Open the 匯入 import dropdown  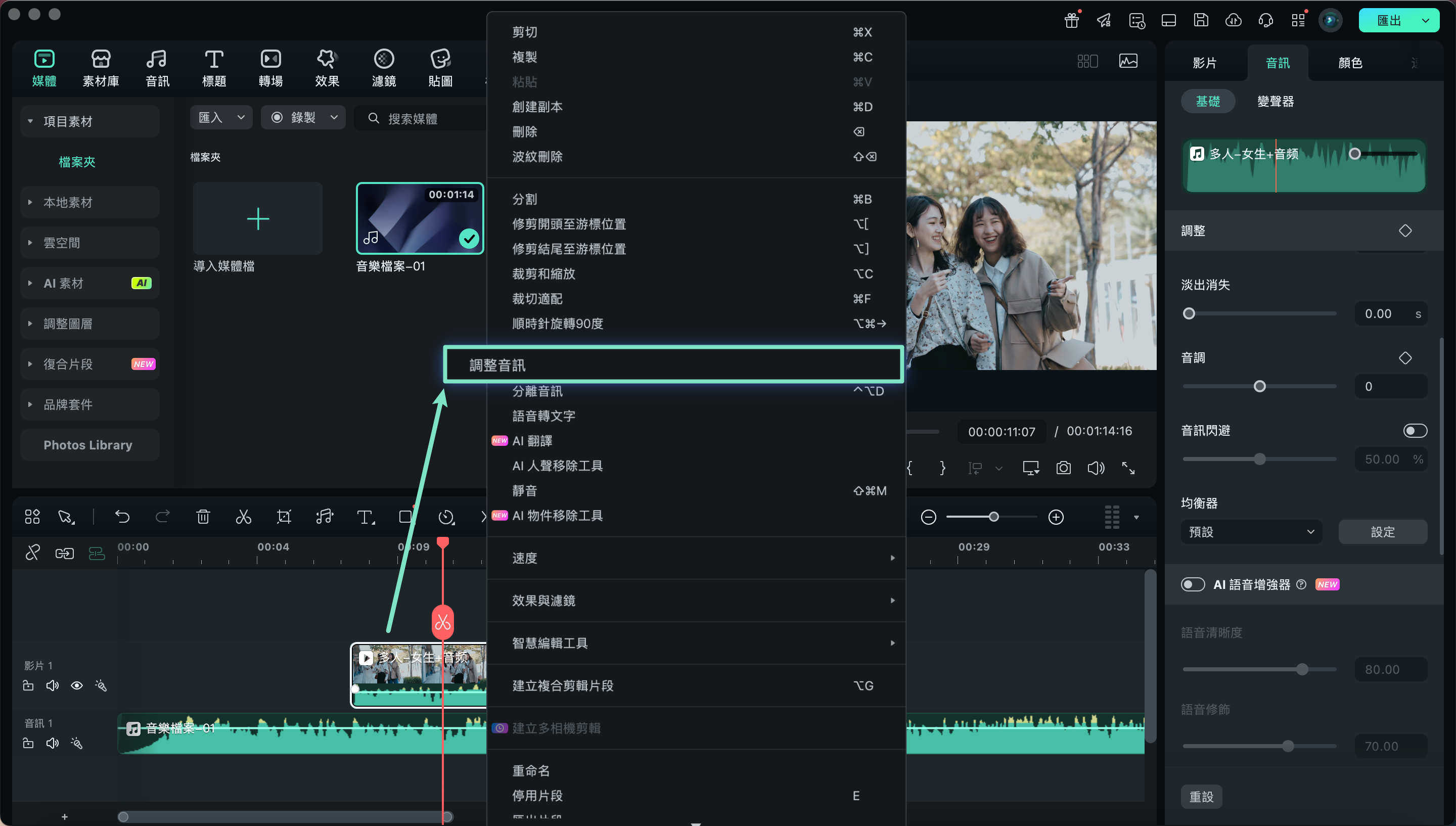click(x=221, y=117)
